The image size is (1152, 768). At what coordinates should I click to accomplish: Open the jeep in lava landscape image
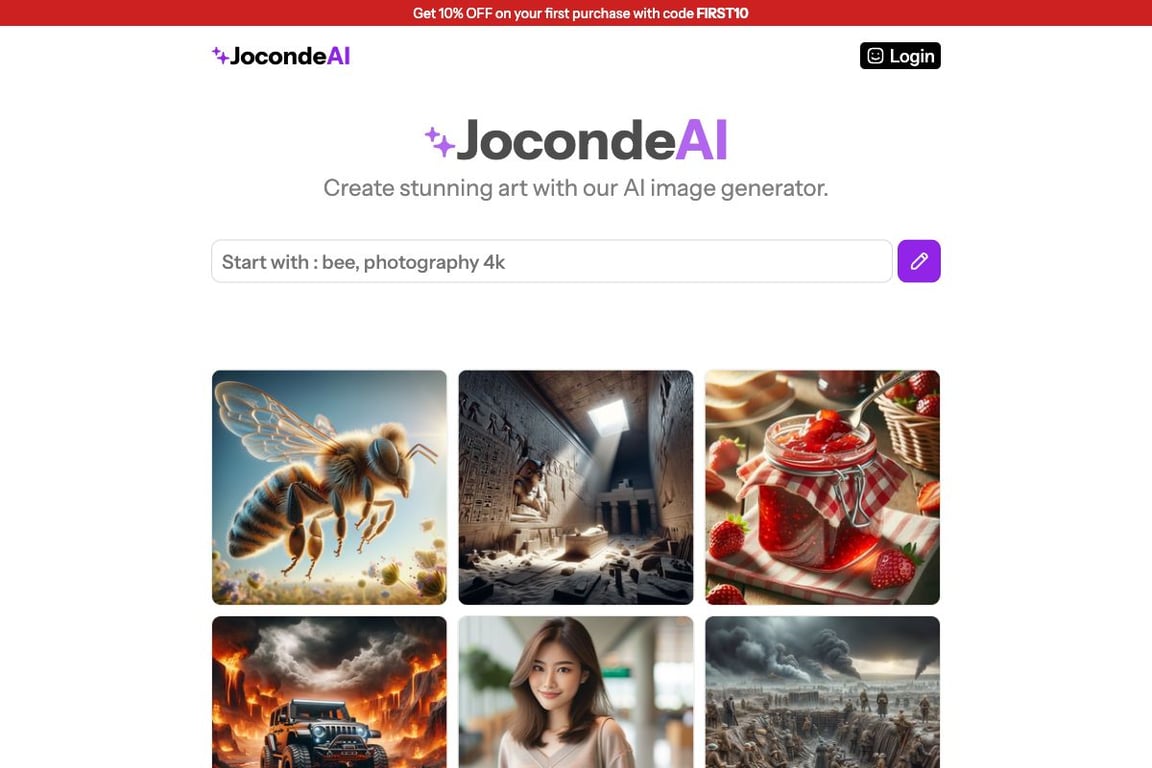pos(329,692)
